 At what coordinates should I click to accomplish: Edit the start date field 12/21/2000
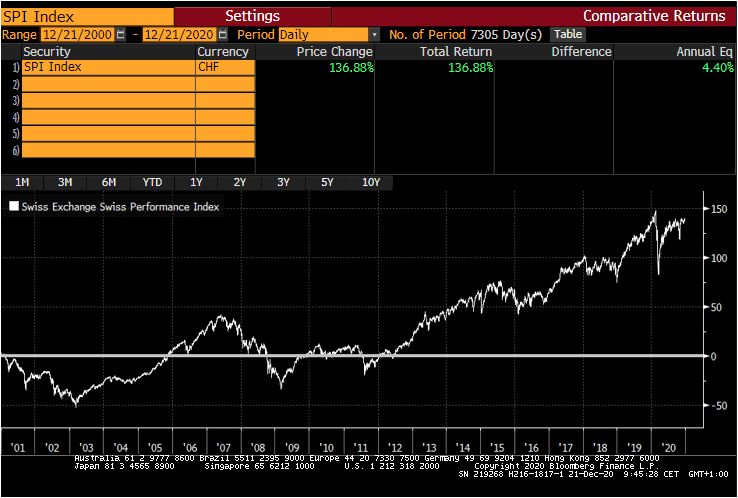(78, 35)
